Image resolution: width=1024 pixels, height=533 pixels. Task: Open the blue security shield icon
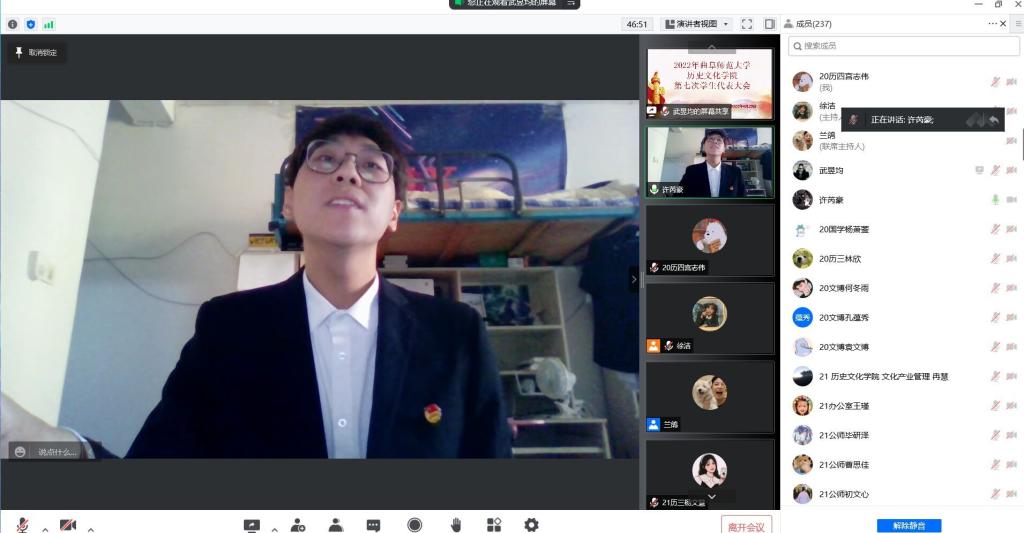(30, 24)
